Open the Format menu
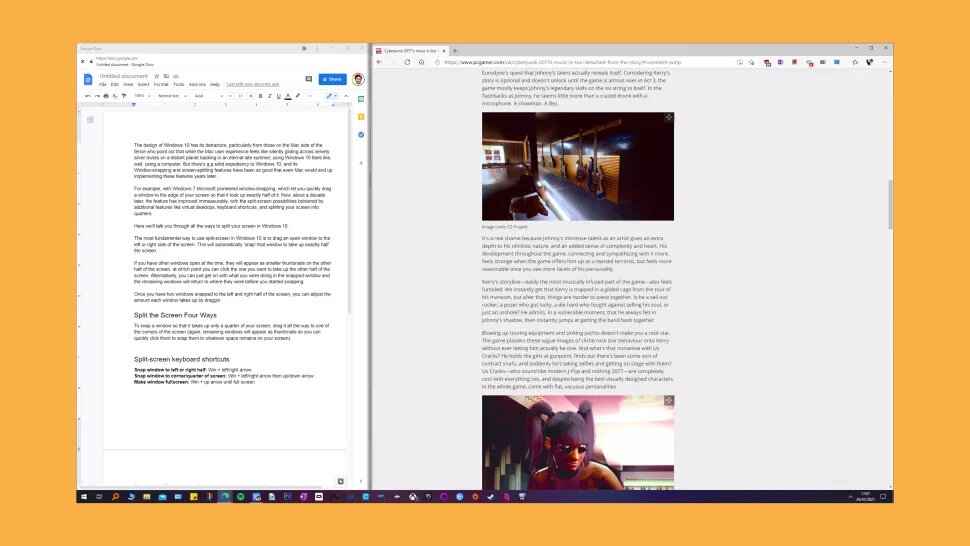This screenshot has width=970, height=546. [160, 84]
